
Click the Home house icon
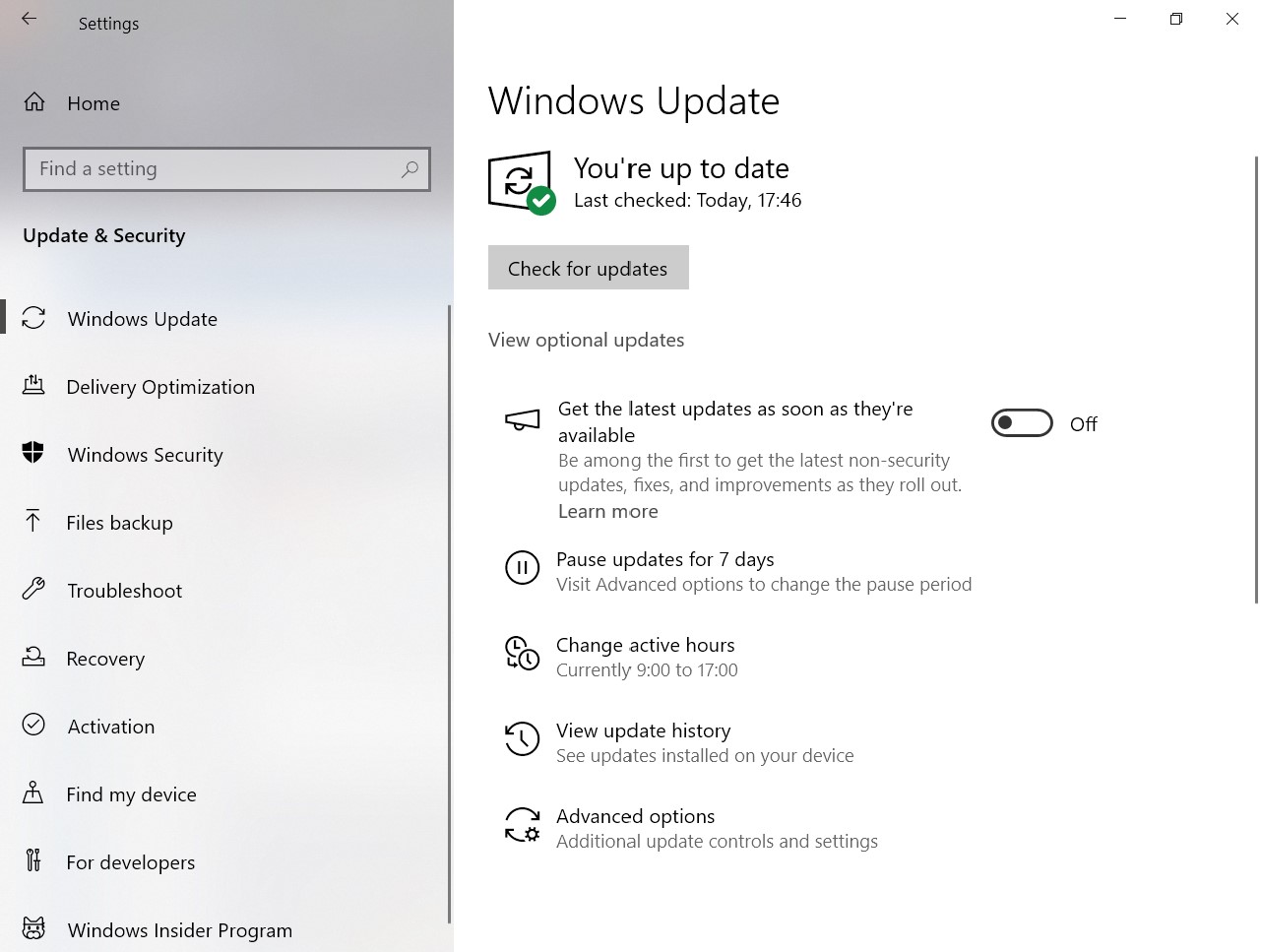click(34, 102)
